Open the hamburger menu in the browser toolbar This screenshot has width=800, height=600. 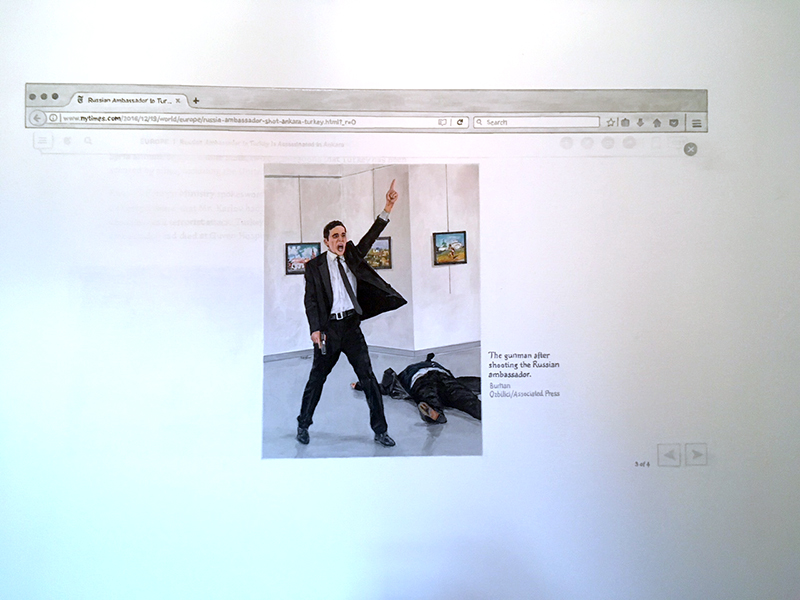696,123
